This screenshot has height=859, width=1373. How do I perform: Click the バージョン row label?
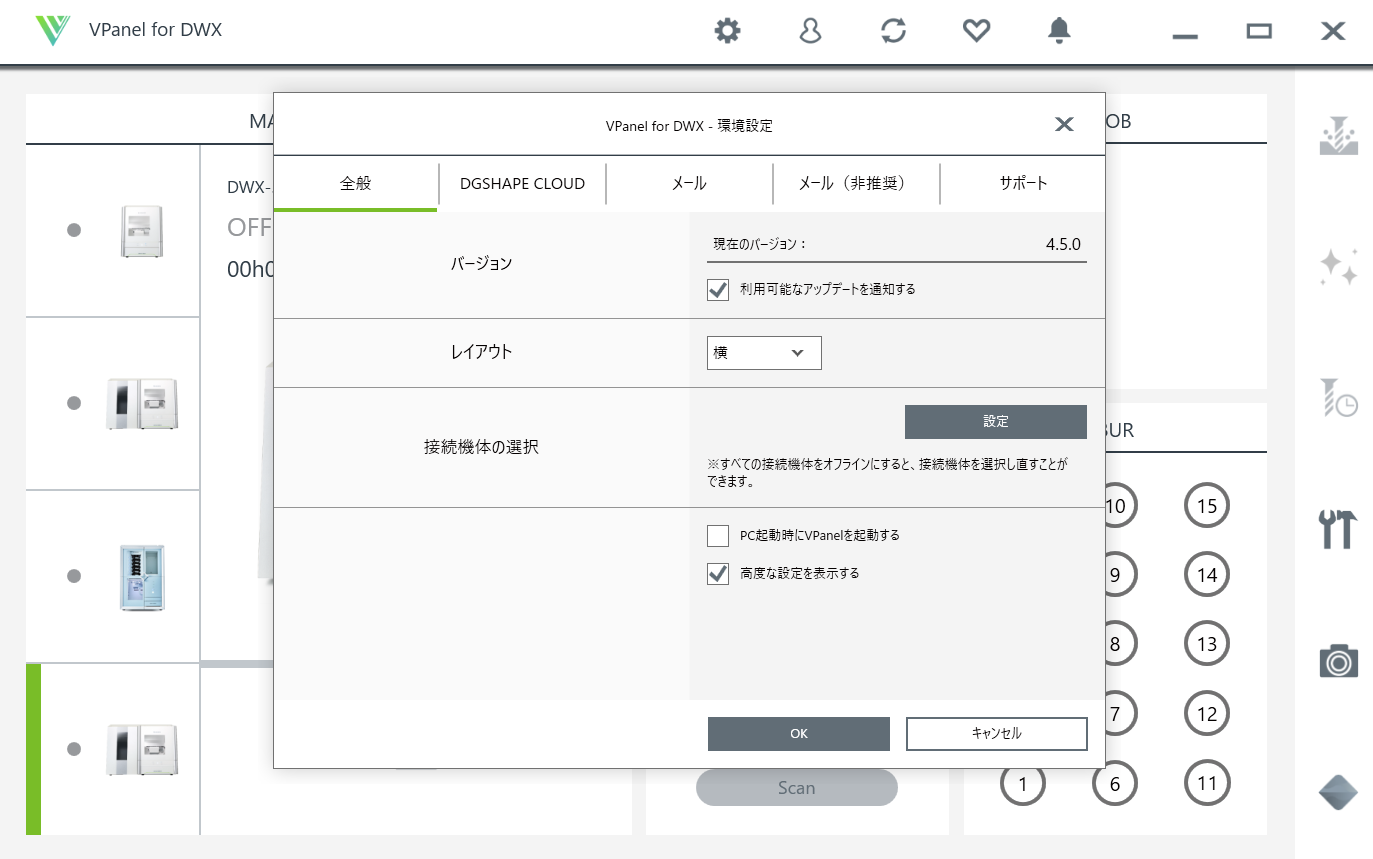click(481, 264)
